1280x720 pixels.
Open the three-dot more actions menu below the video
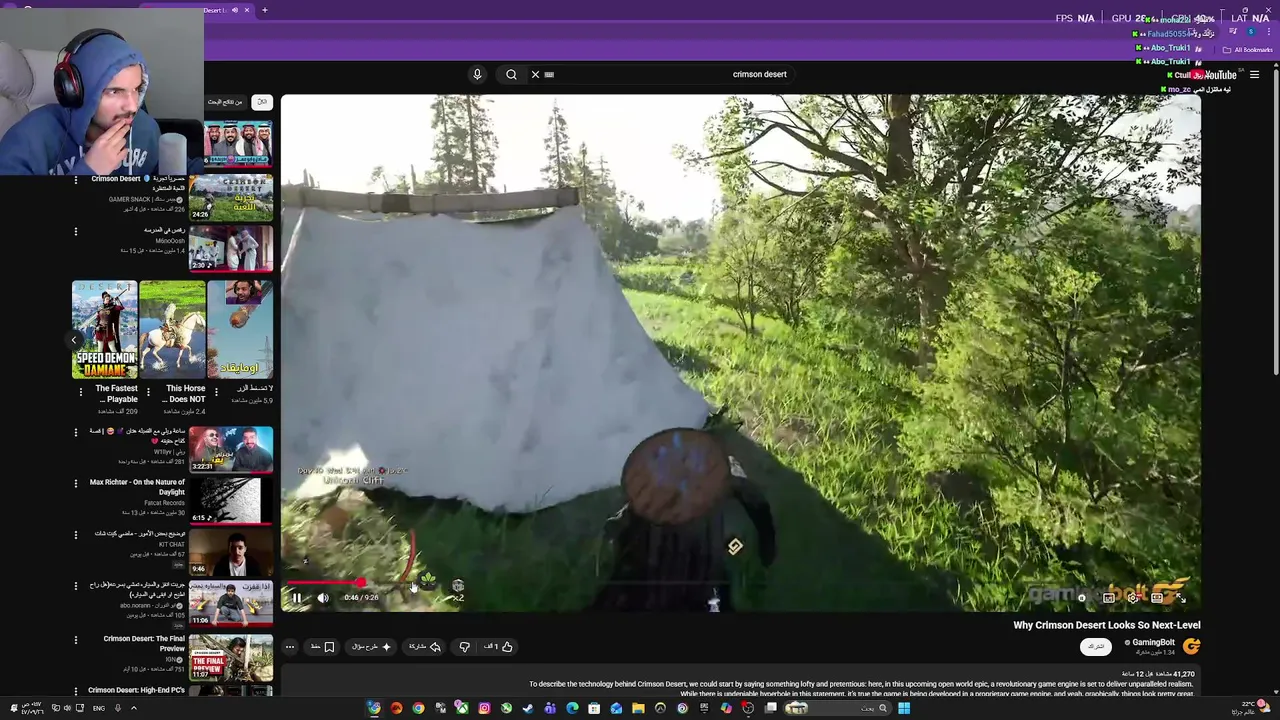point(290,647)
